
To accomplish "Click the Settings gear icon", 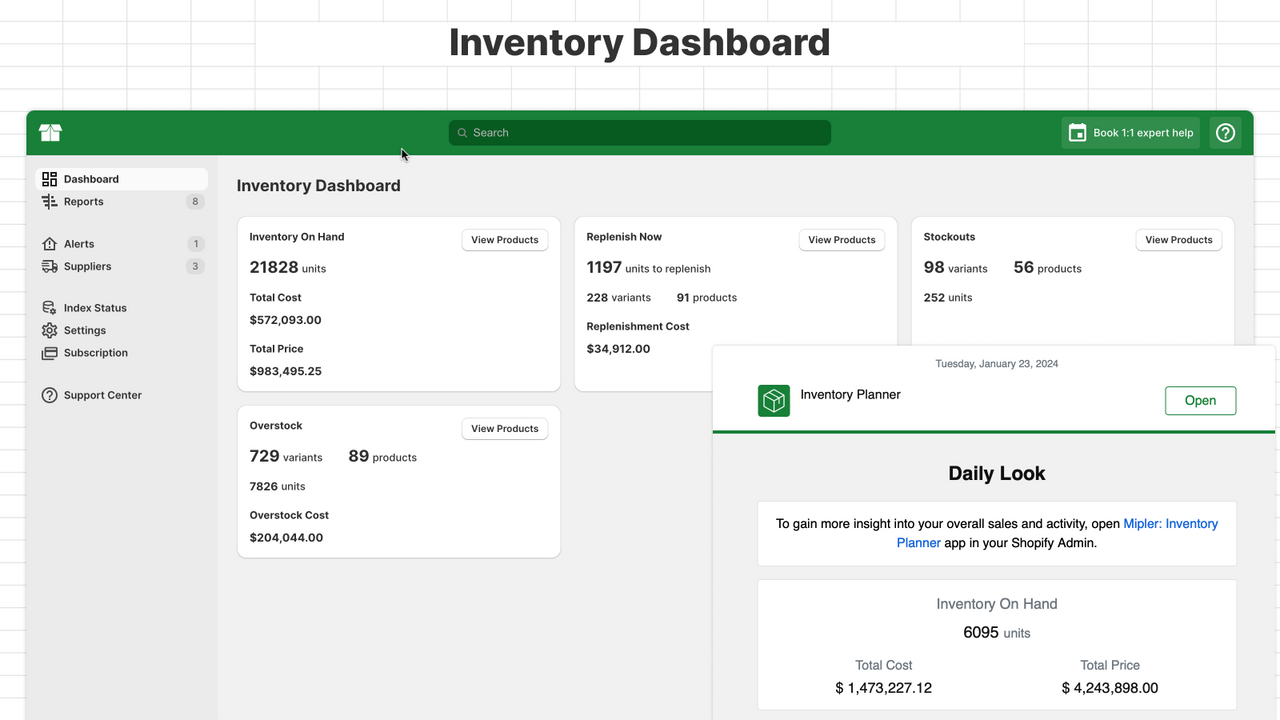I will point(49,331).
